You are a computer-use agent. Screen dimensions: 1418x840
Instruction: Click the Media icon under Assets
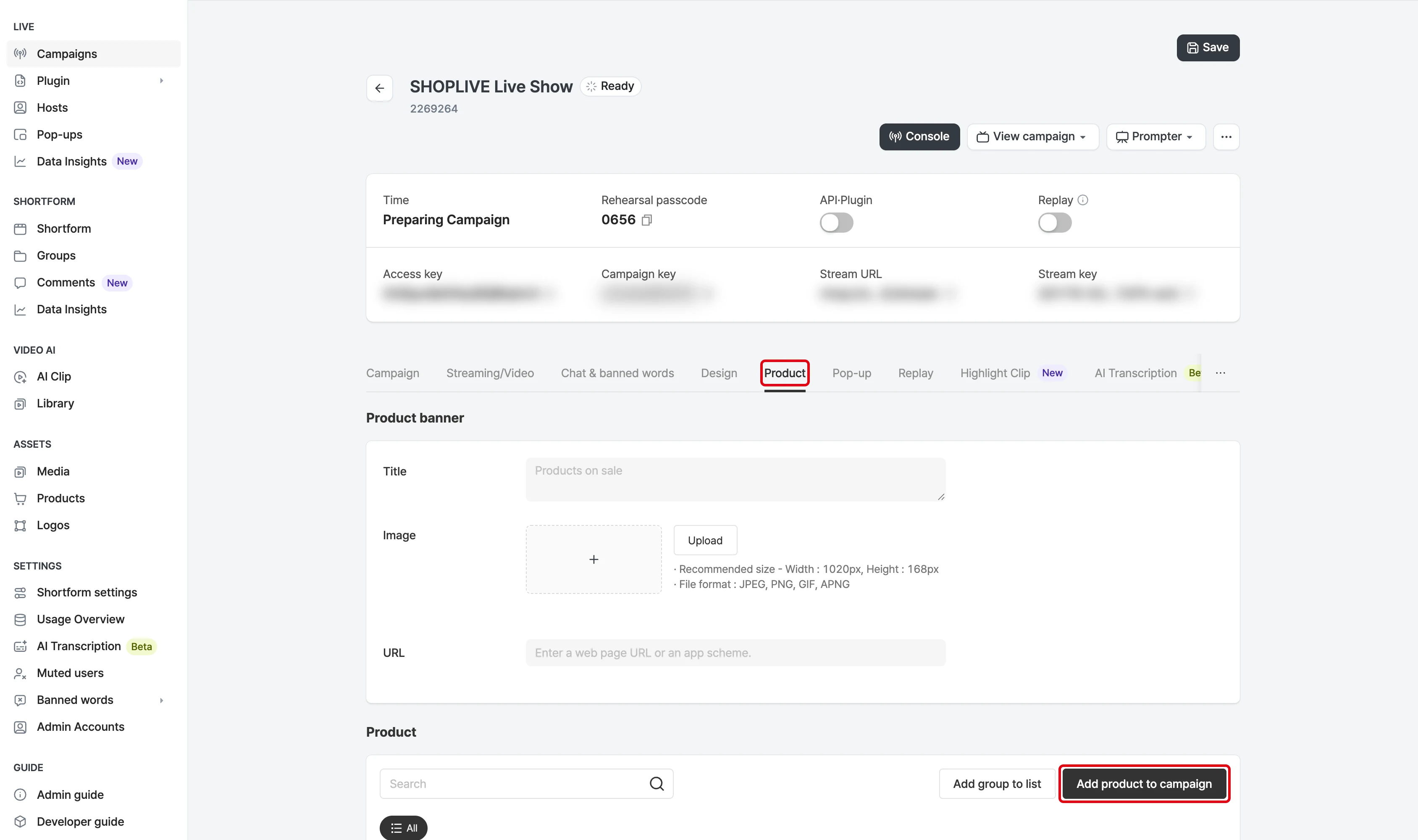pyautogui.click(x=21, y=472)
